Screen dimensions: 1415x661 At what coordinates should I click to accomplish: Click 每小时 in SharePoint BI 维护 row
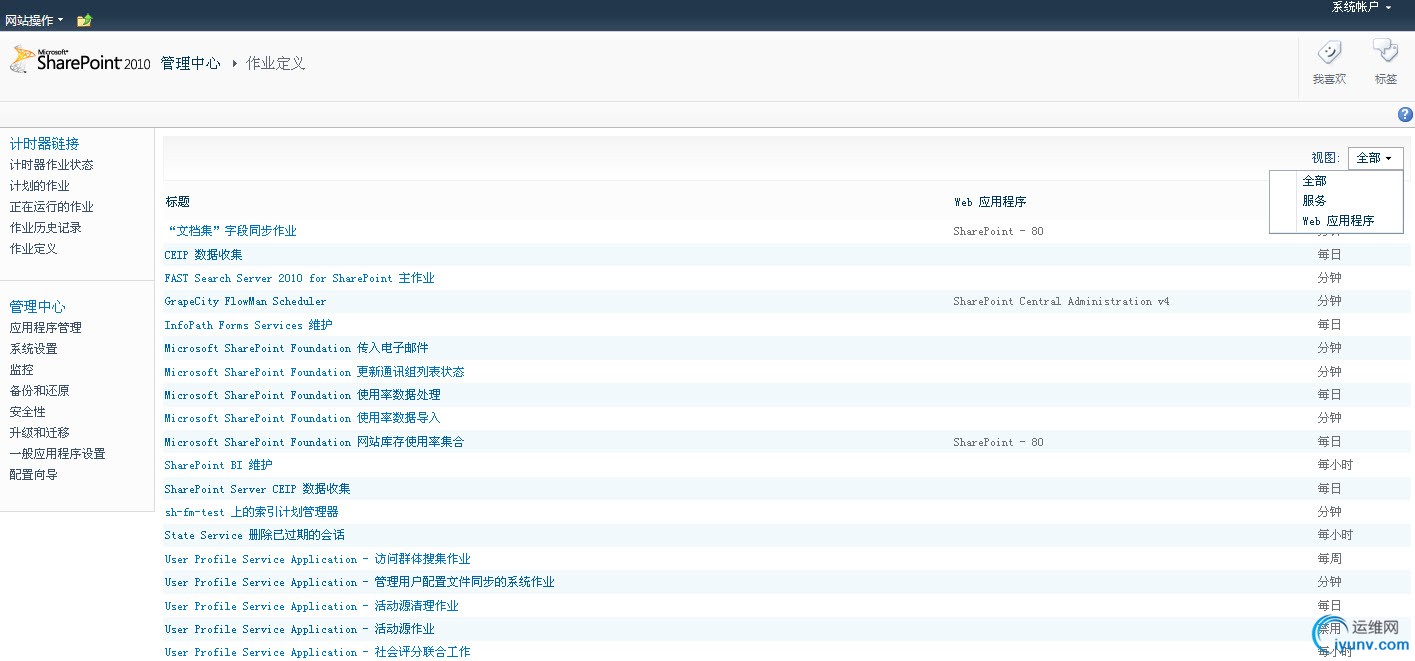1335,465
